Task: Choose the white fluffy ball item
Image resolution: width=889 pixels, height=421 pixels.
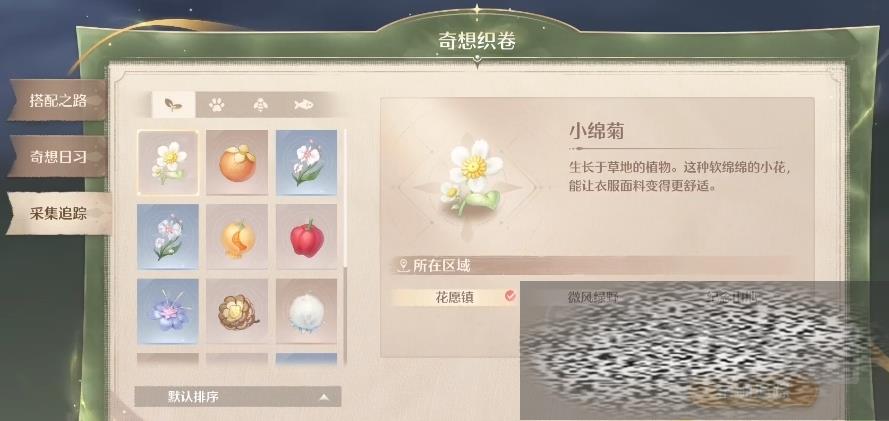Action: 307,311
